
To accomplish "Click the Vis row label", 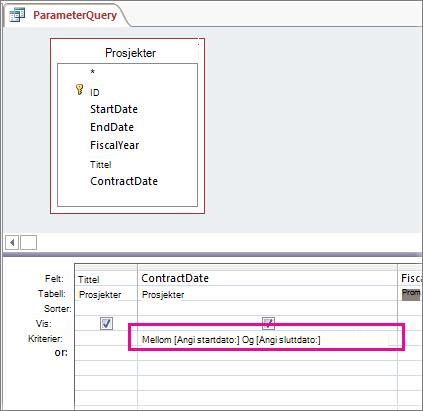I will (x=44, y=324).
